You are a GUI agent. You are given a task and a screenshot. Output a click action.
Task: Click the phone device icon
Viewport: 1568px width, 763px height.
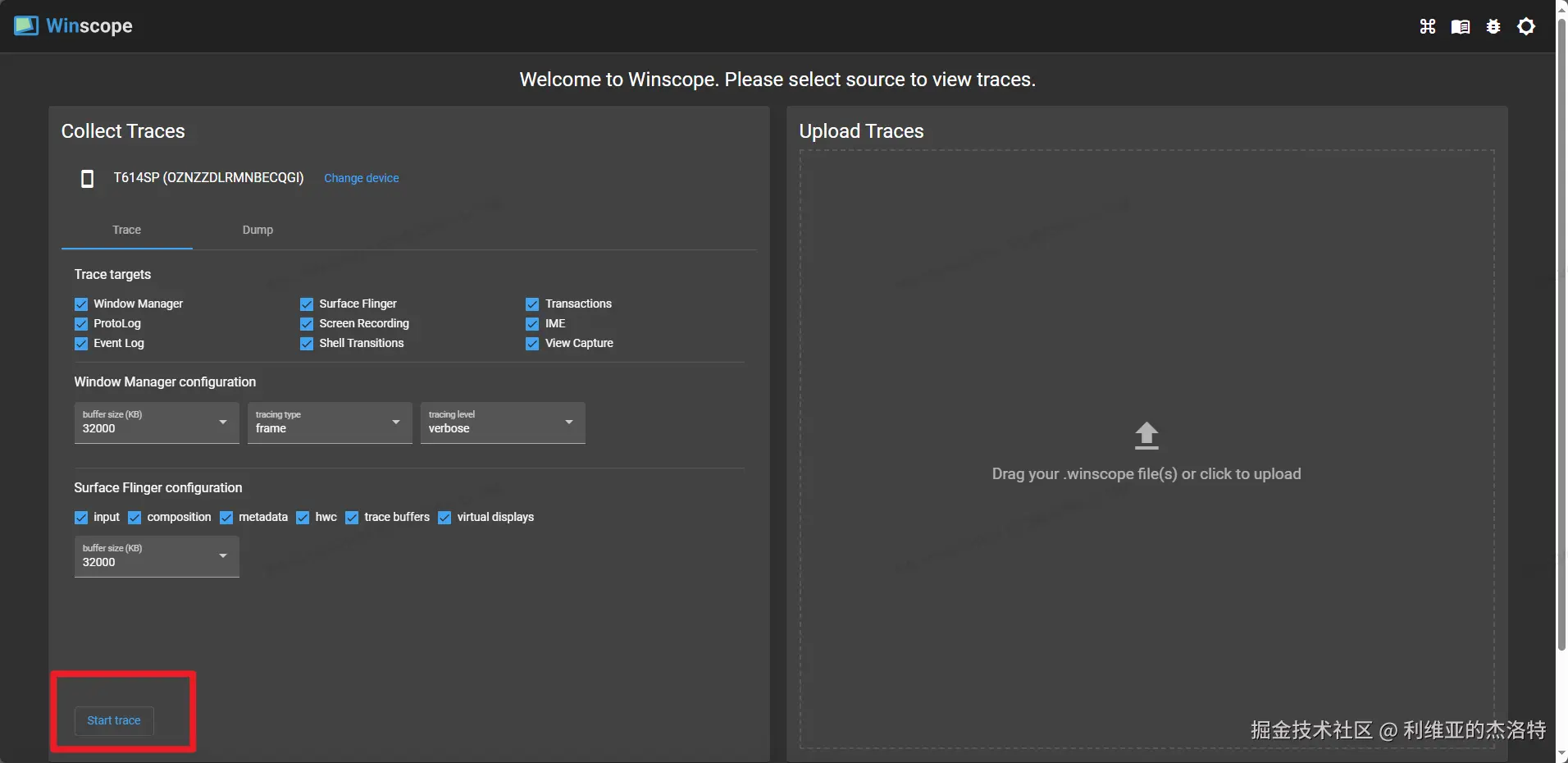pyautogui.click(x=87, y=178)
